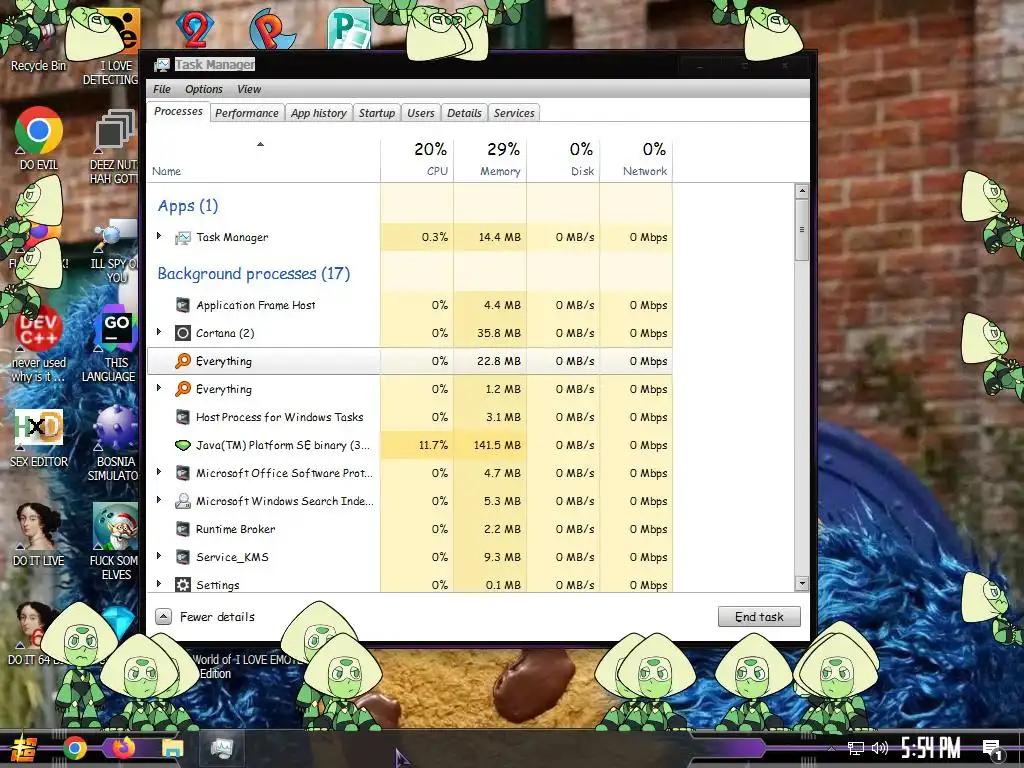1024x768 pixels.
Task: Switch to the Users tab
Action: click(421, 113)
